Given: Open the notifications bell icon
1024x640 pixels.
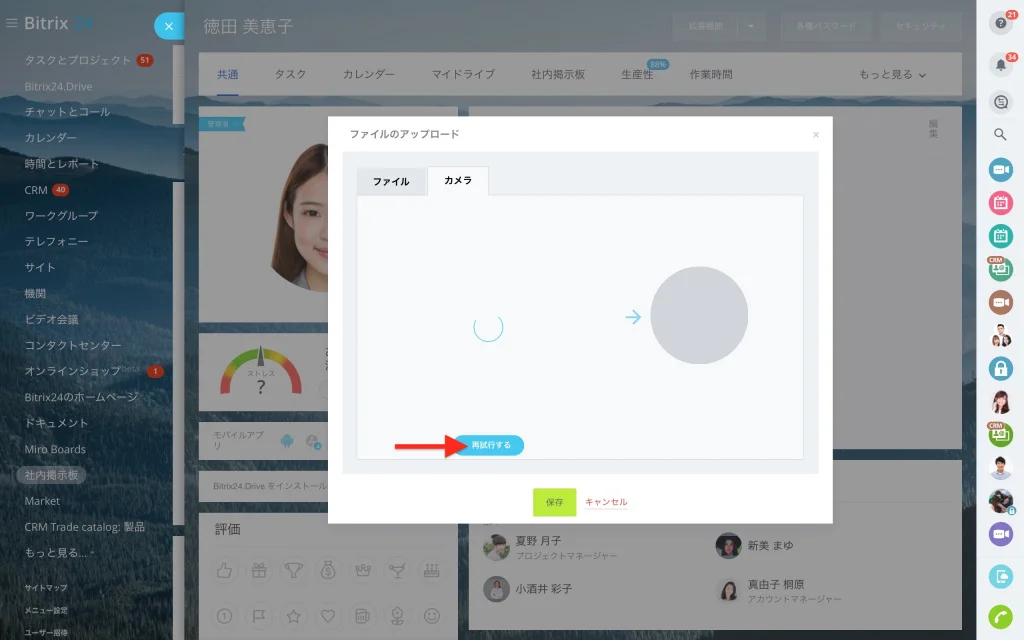Looking at the screenshot, I should [x=1000, y=64].
